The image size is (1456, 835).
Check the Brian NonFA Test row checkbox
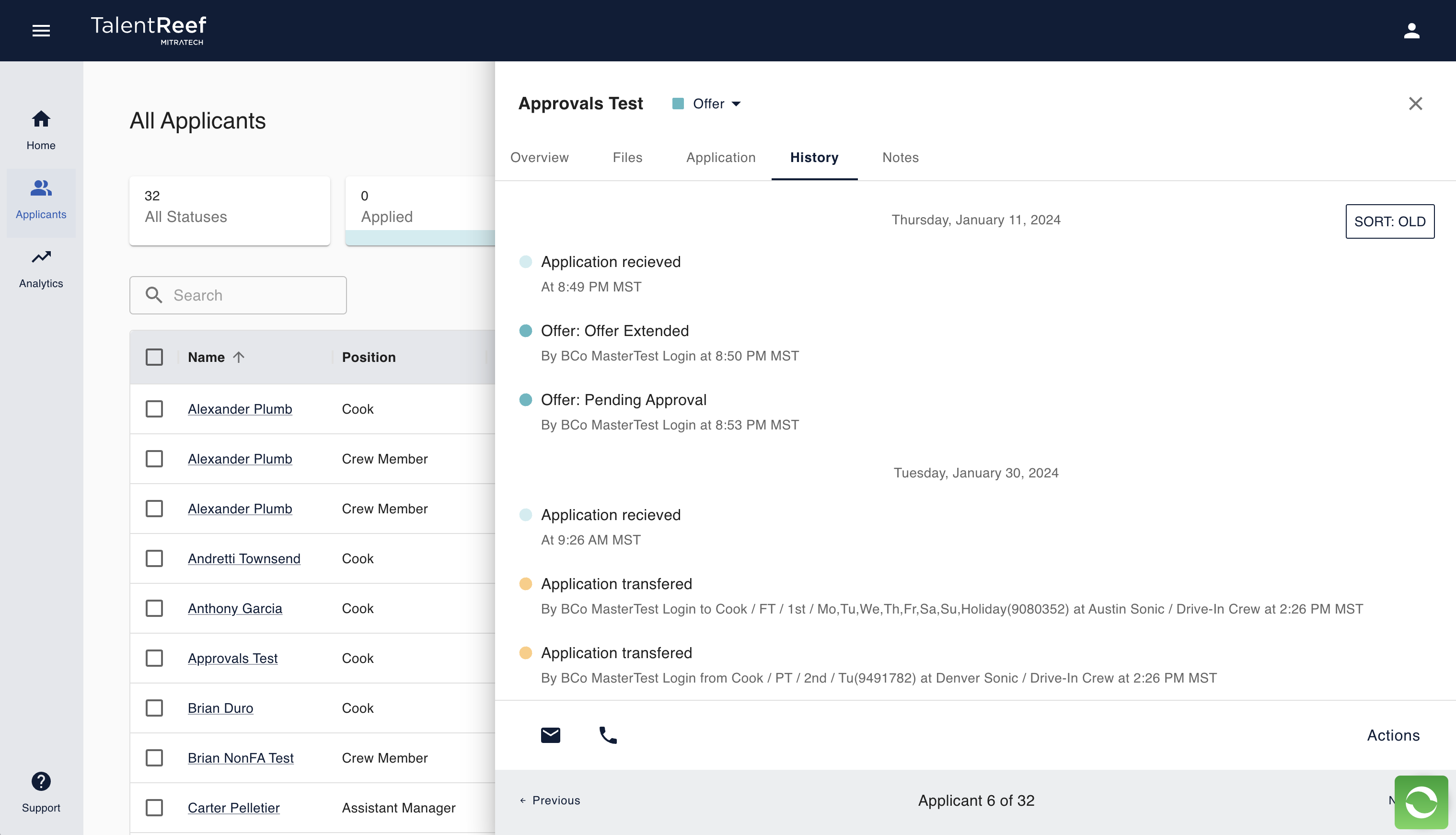pyautogui.click(x=154, y=758)
